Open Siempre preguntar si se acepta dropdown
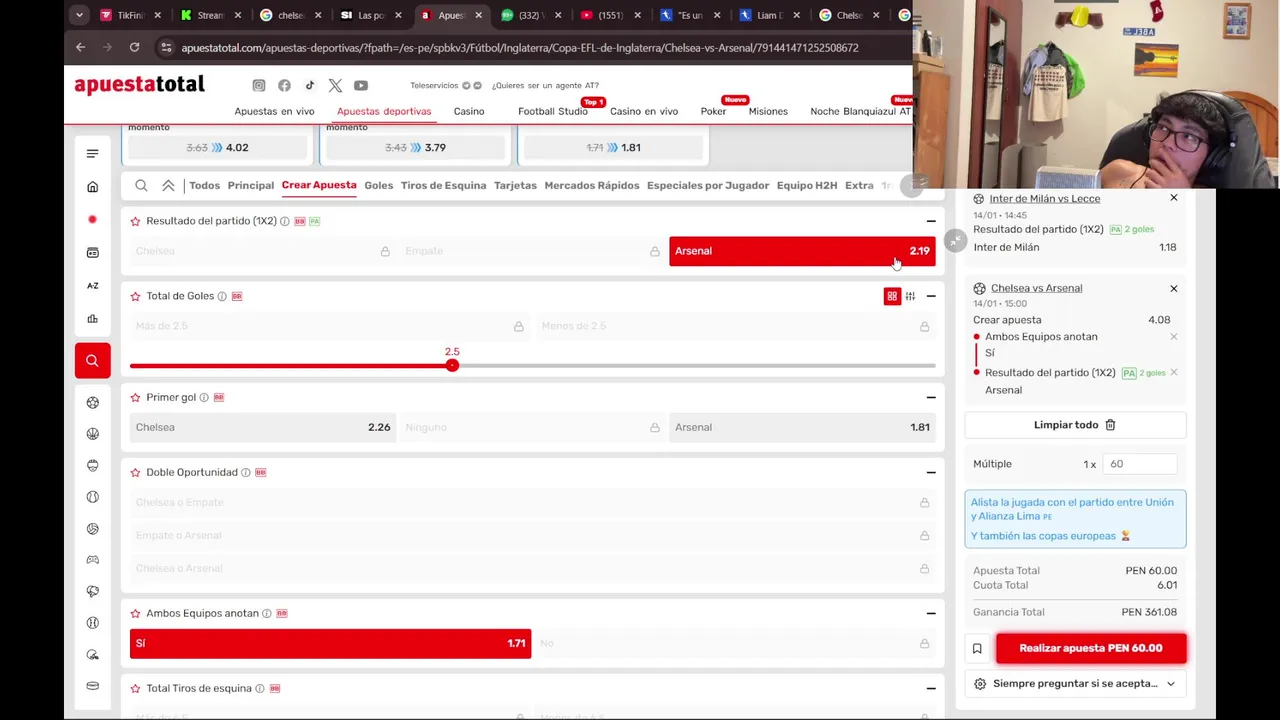The image size is (1280, 720). coord(1075,684)
